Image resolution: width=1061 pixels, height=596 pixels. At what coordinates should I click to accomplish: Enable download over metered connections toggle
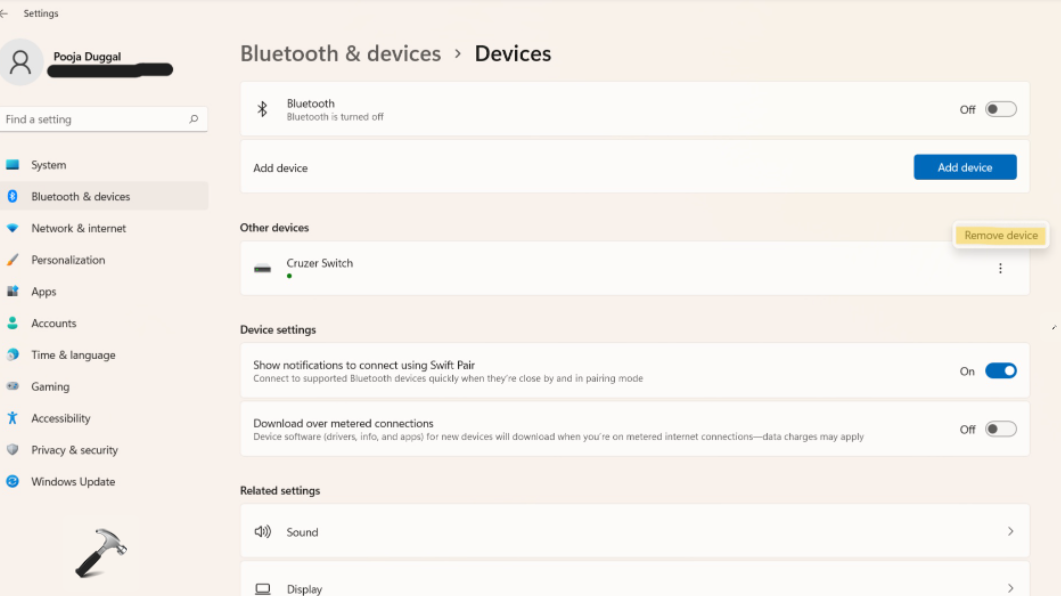1000,429
